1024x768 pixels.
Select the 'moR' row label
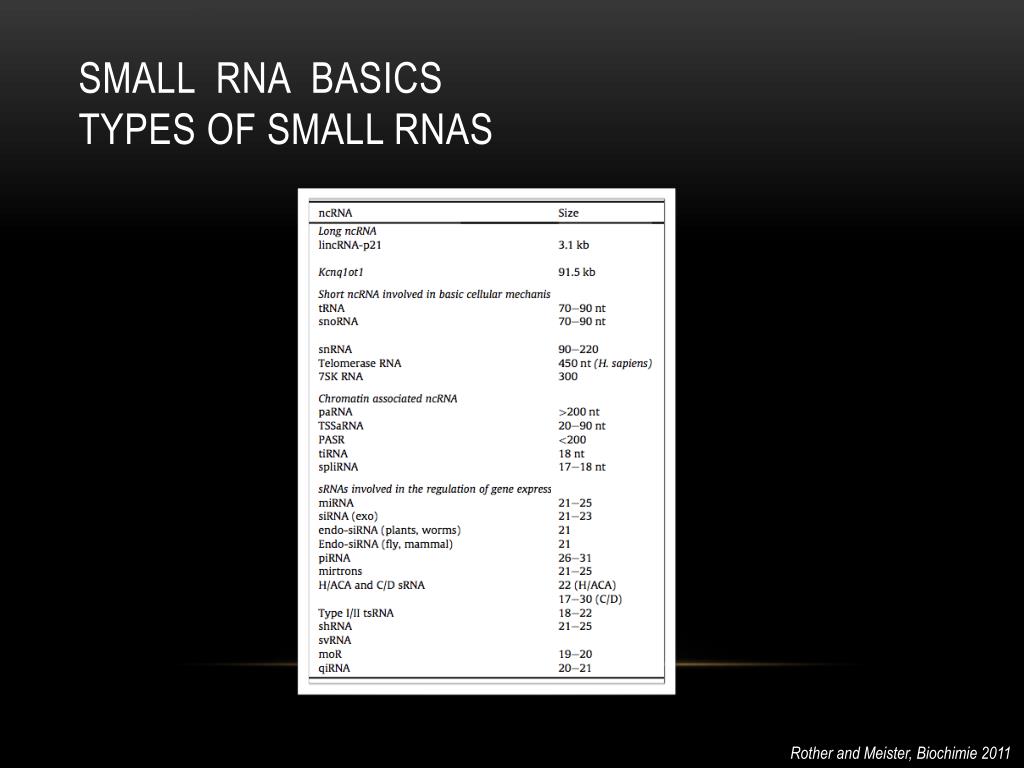[x=330, y=654]
